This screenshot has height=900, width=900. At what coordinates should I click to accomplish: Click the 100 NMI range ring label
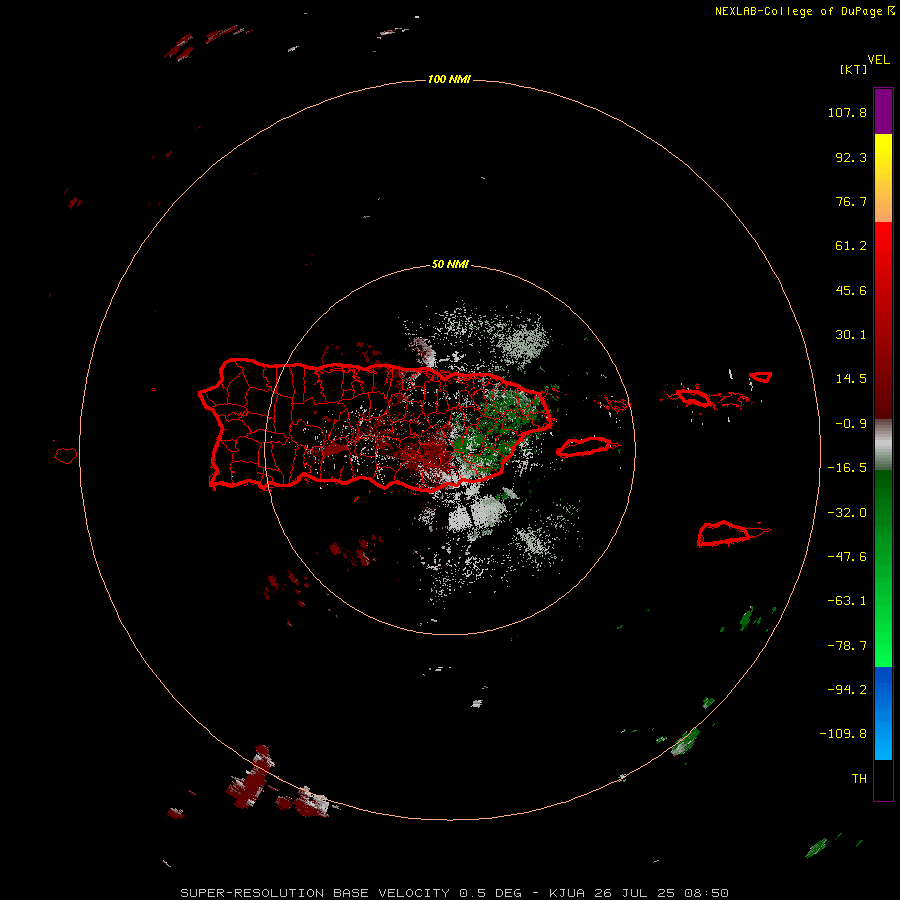[x=449, y=79]
